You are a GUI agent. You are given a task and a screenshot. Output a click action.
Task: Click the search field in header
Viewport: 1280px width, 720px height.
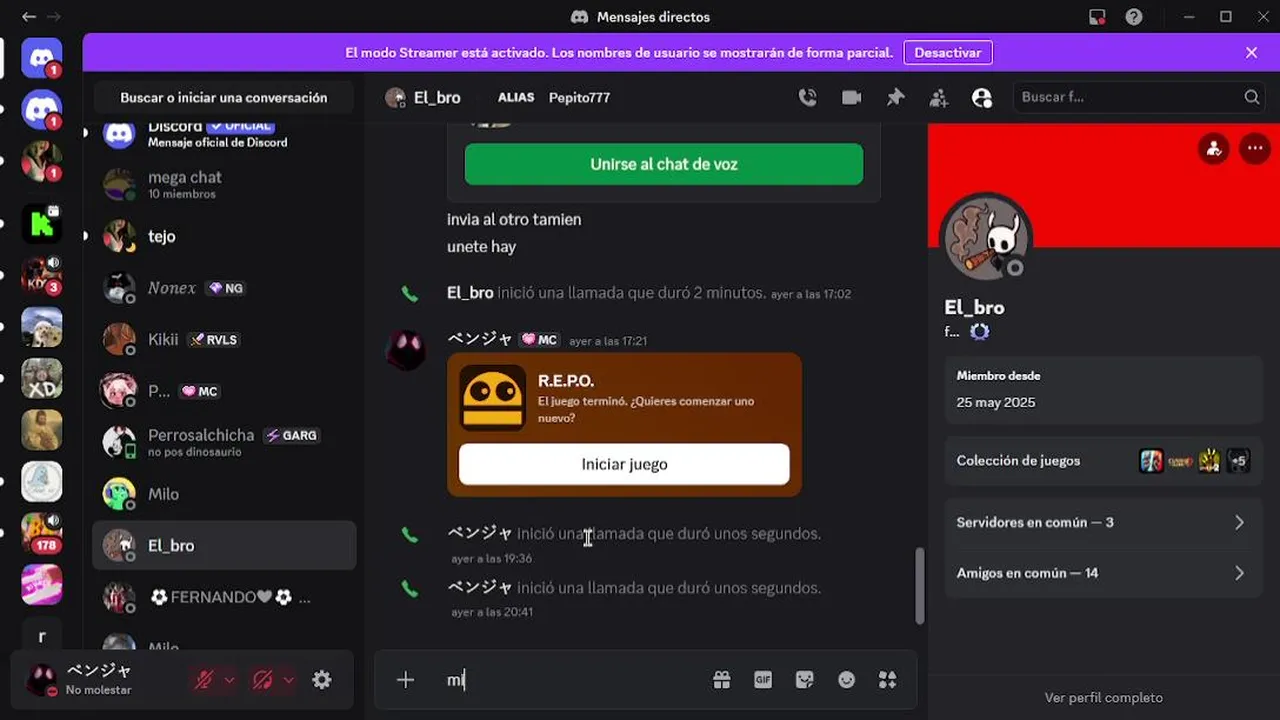click(1140, 97)
